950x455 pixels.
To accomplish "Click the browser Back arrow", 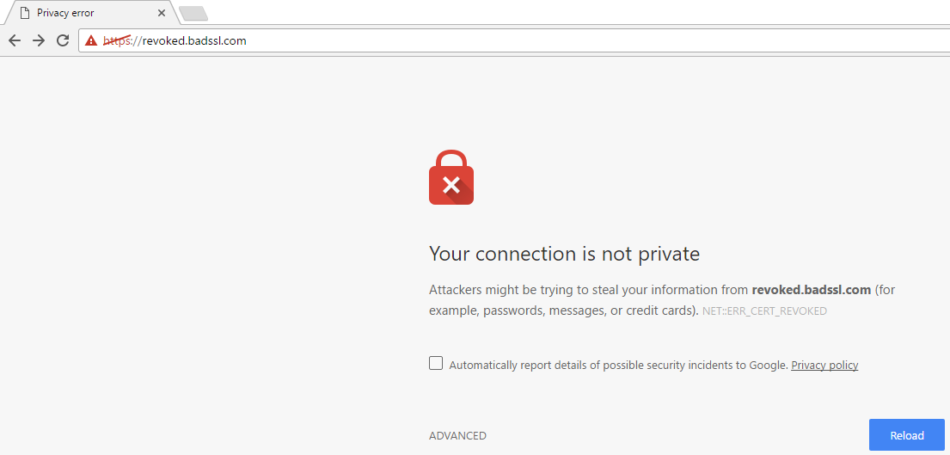I will click(14, 41).
